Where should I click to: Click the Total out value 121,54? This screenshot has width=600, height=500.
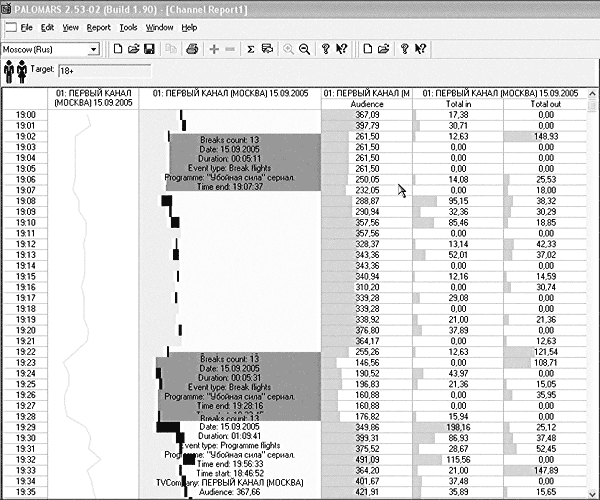(x=546, y=352)
